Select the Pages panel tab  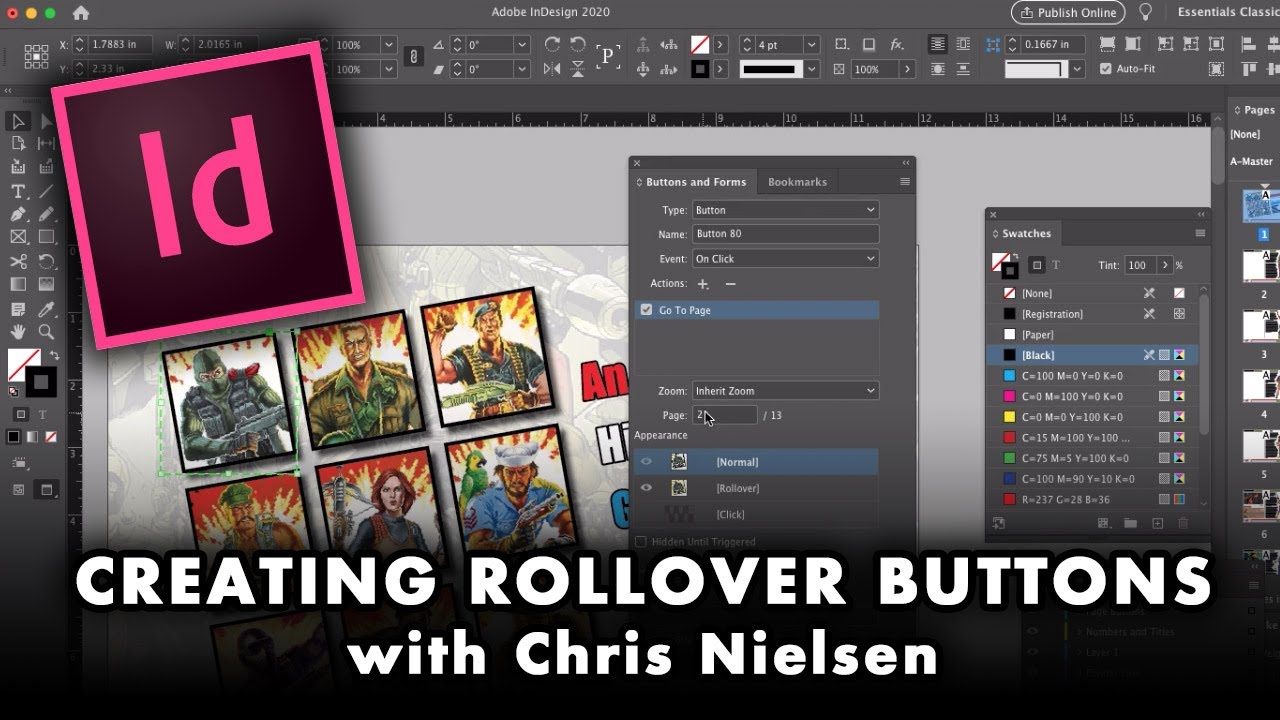click(1255, 110)
